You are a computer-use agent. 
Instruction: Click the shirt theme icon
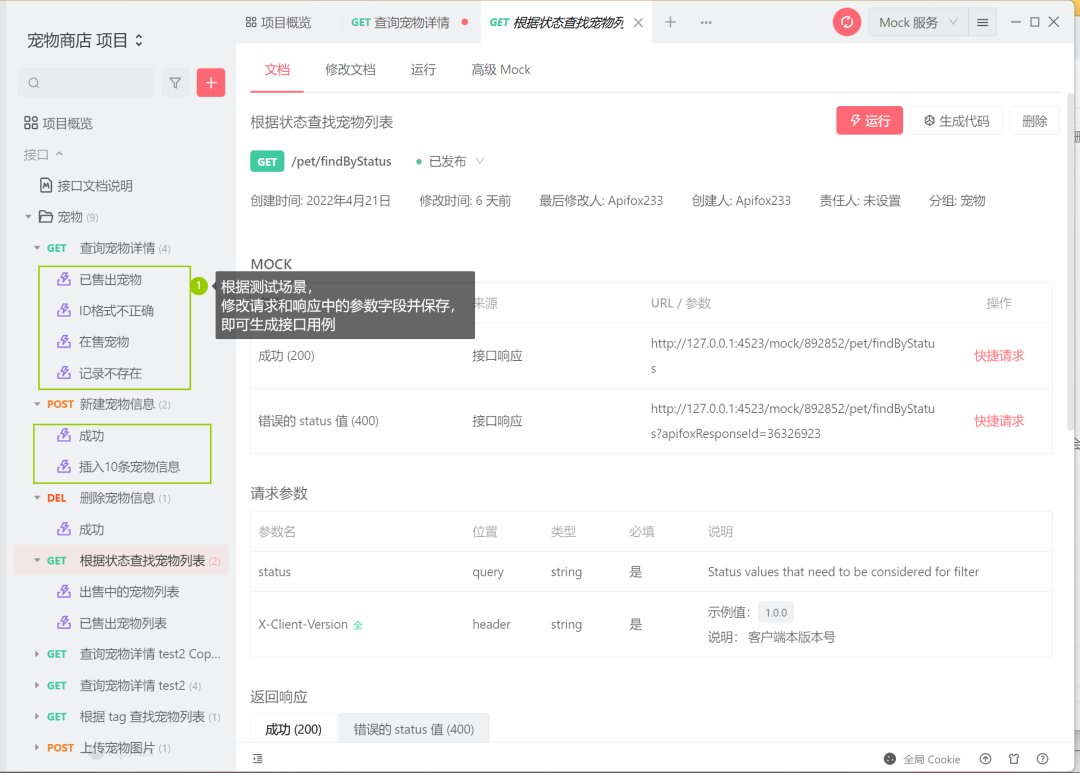(x=1014, y=759)
